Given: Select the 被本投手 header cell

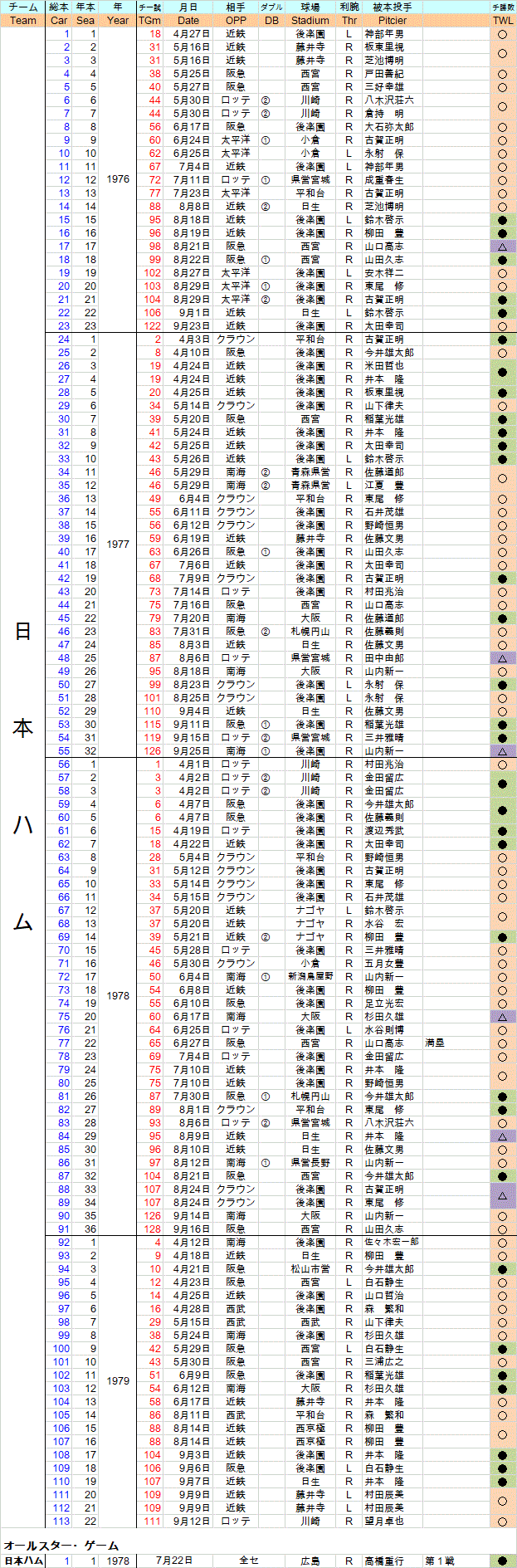Looking at the screenshot, I should pyautogui.click(x=393, y=7).
